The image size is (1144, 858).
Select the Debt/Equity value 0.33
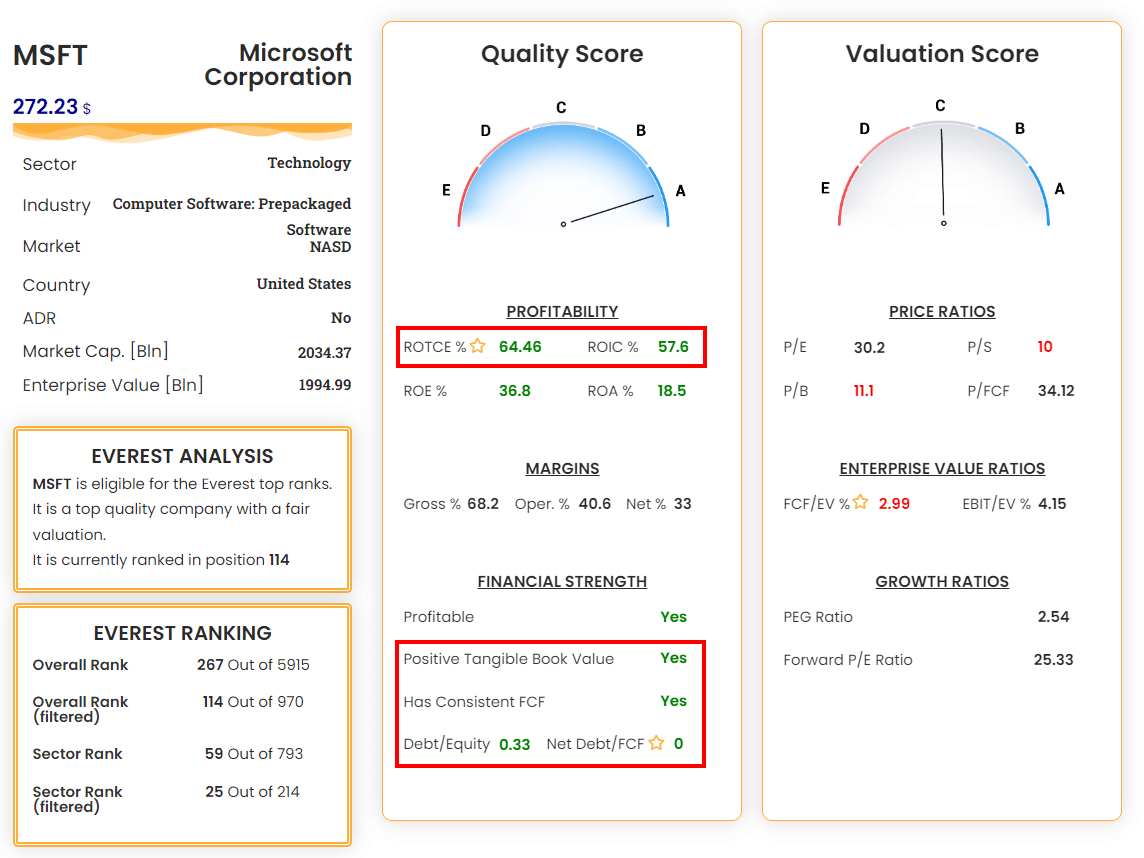coord(514,744)
